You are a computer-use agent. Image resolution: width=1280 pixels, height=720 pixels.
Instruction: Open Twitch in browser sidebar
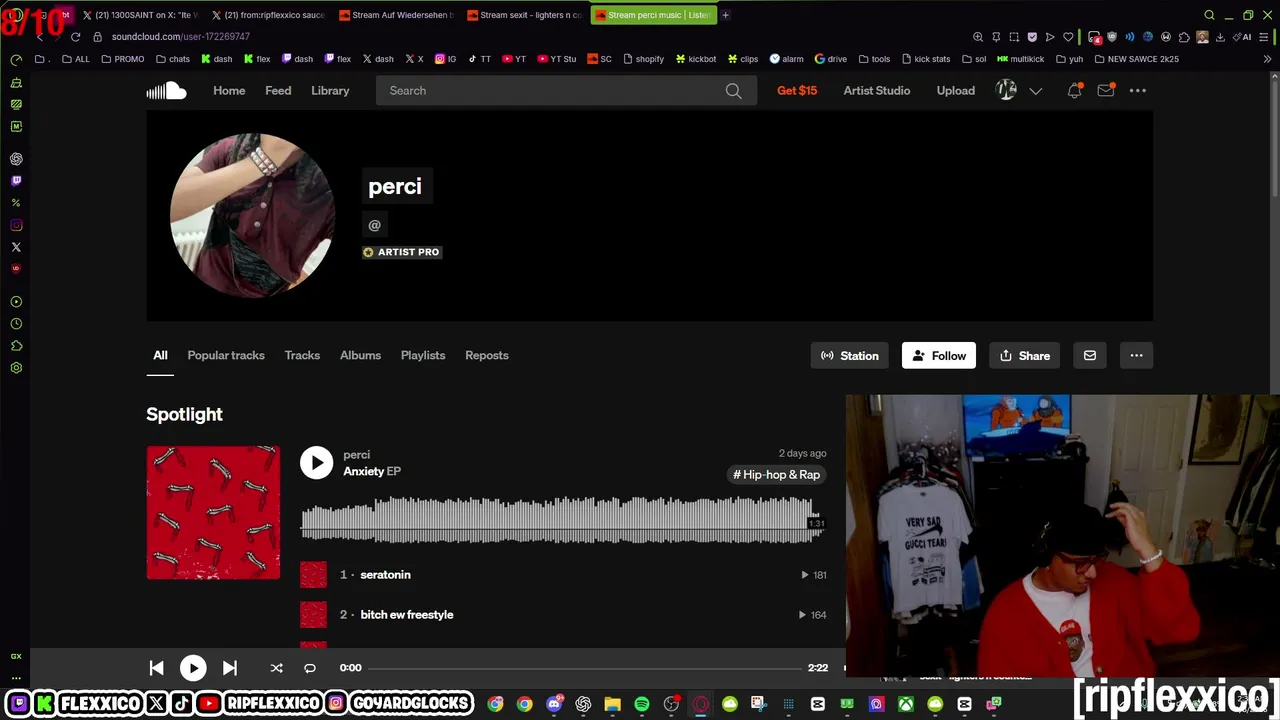(16, 181)
